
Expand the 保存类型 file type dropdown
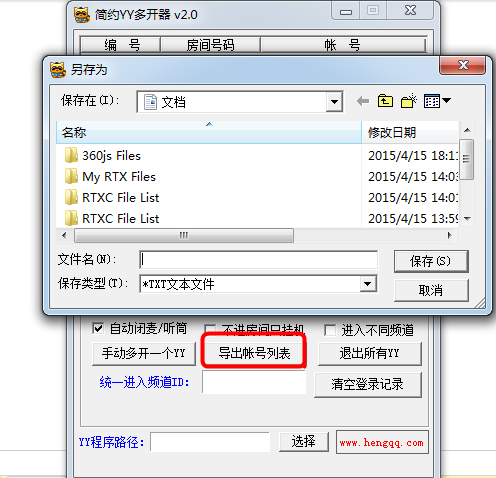(x=368, y=284)
